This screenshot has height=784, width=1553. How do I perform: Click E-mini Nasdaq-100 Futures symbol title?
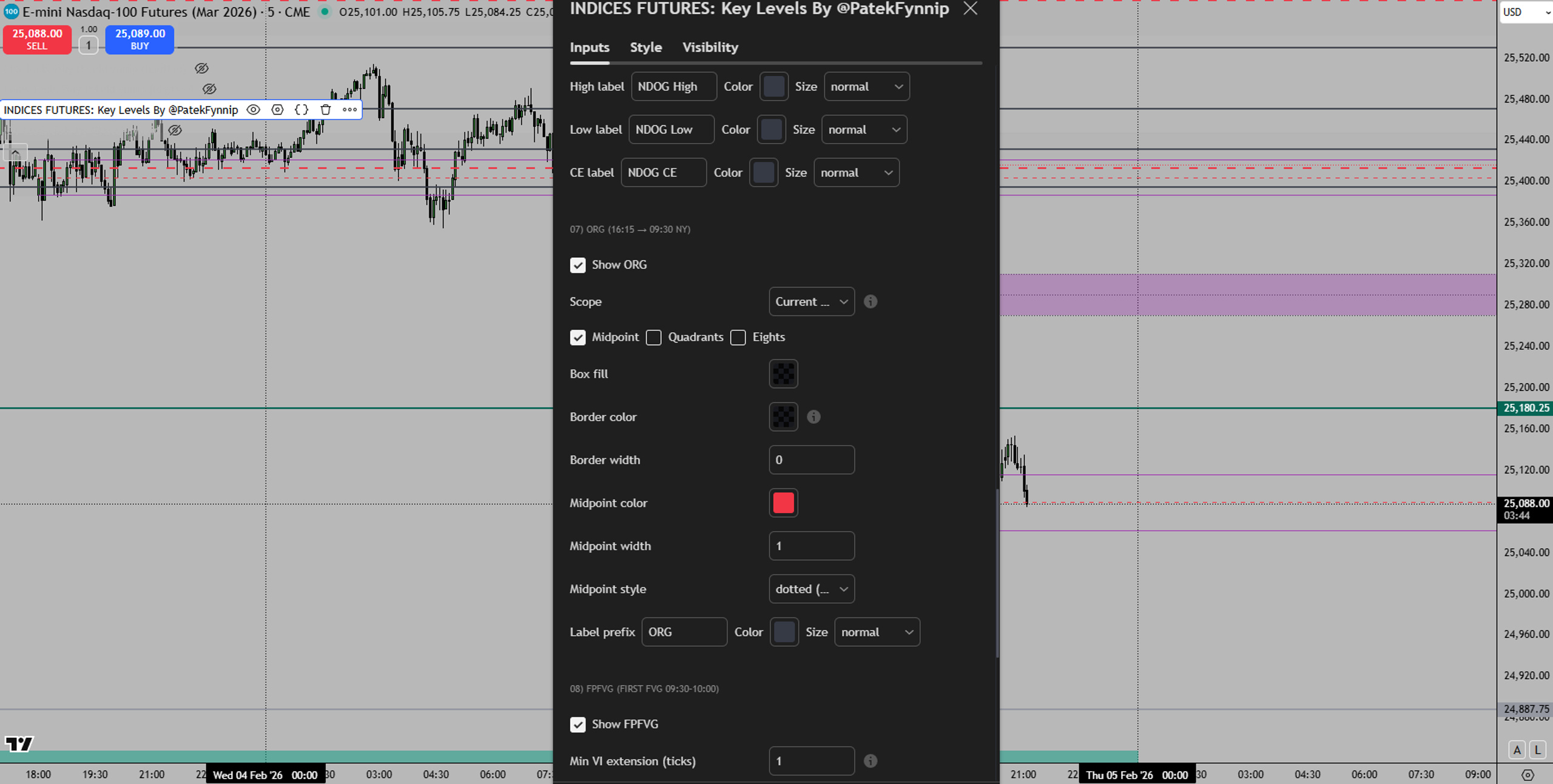tap(140, 12)
